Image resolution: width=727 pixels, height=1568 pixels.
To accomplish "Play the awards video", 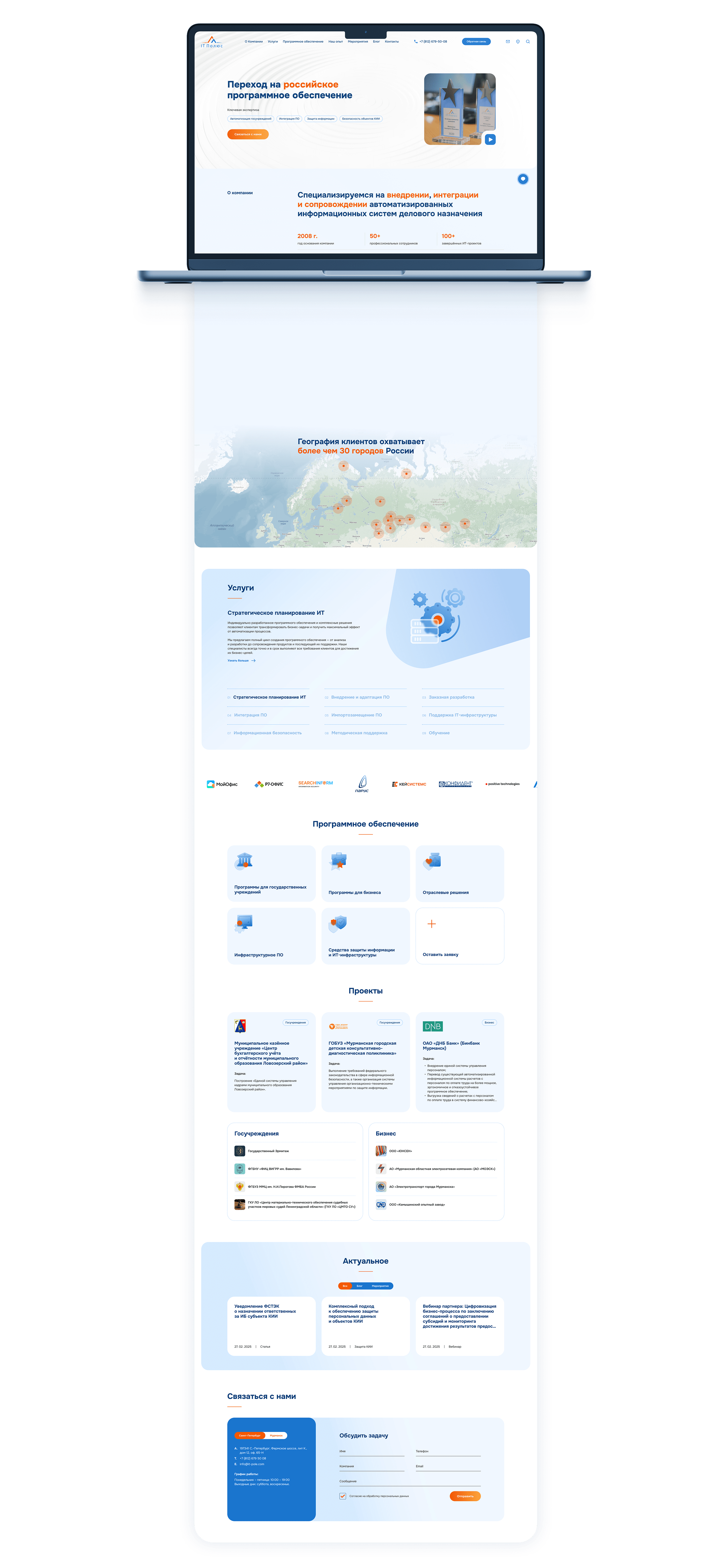I will click(490, 139).
